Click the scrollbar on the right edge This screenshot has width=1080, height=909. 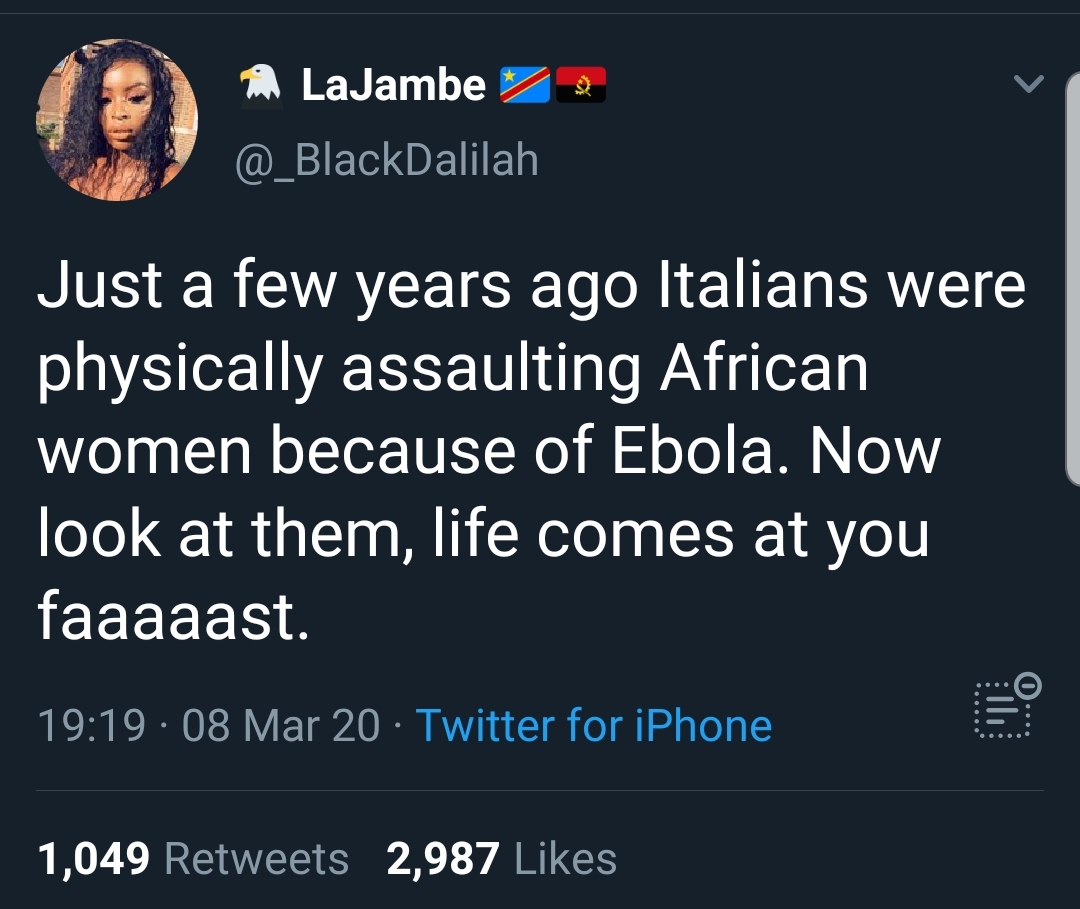pyautogui.click(x=1074, y=280)
